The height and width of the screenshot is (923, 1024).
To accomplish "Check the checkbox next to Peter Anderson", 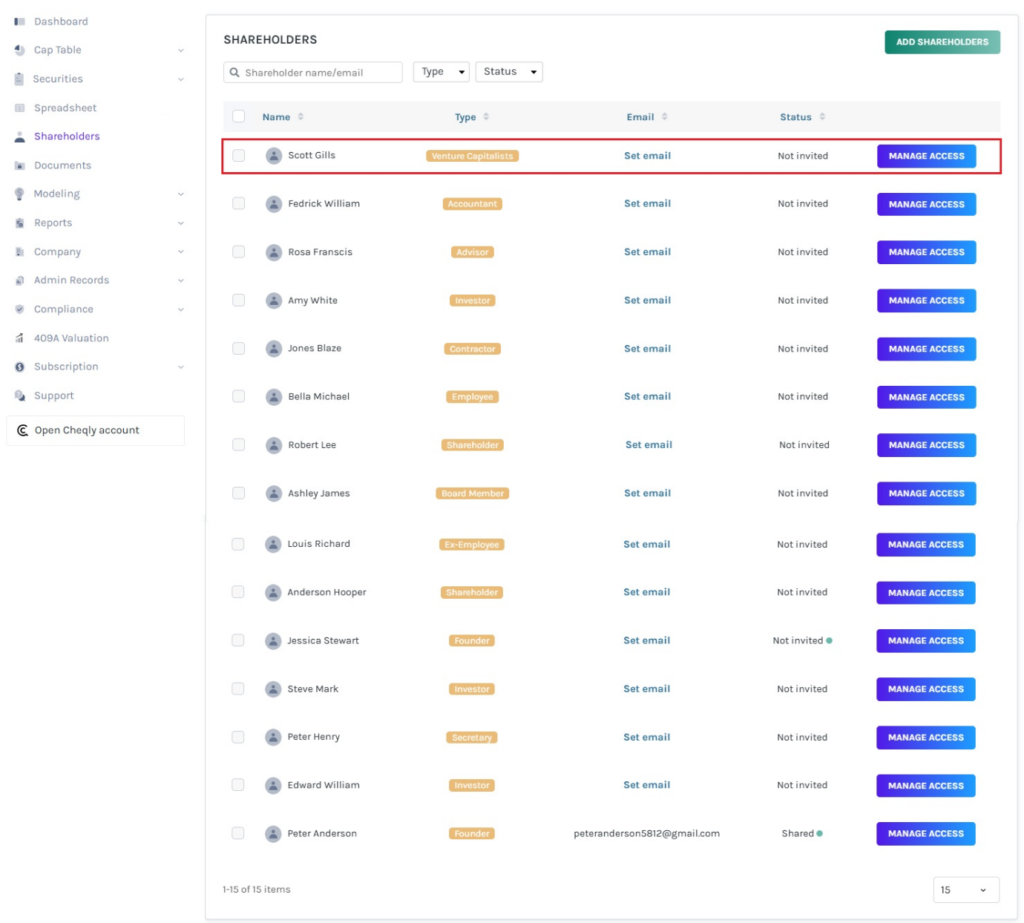I will [238, 833].
